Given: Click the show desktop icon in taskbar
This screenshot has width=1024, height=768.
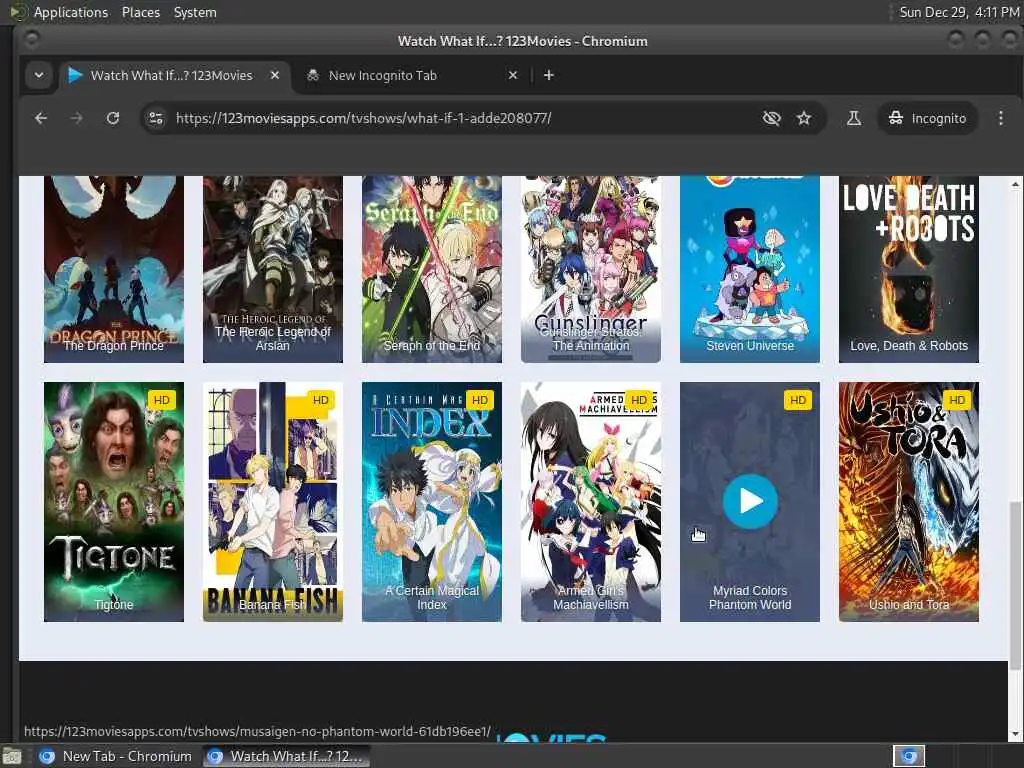Looking at the screenshot, I should click(11, 757).
